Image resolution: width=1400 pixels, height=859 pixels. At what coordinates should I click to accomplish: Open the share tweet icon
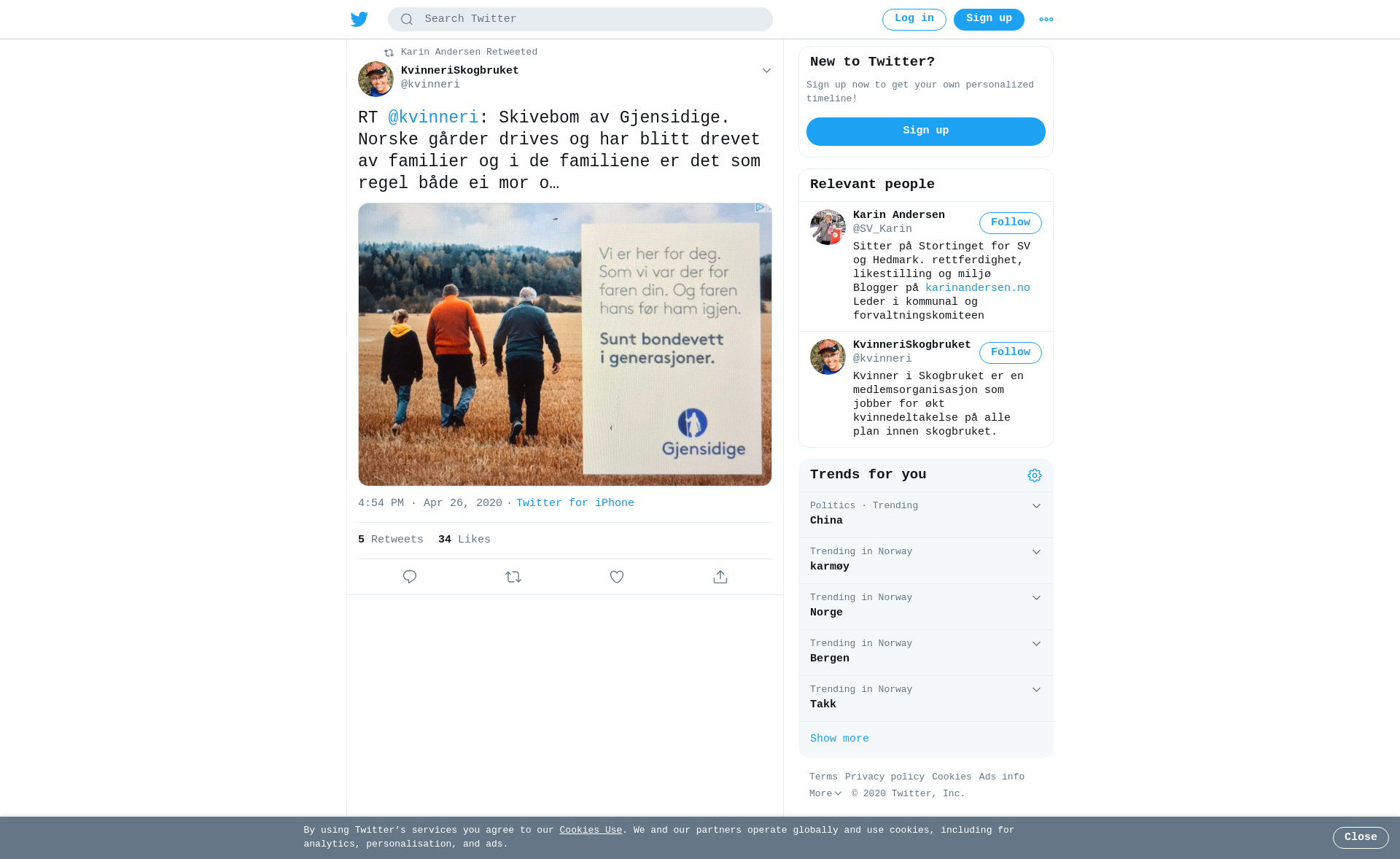[x=720, y=577]
